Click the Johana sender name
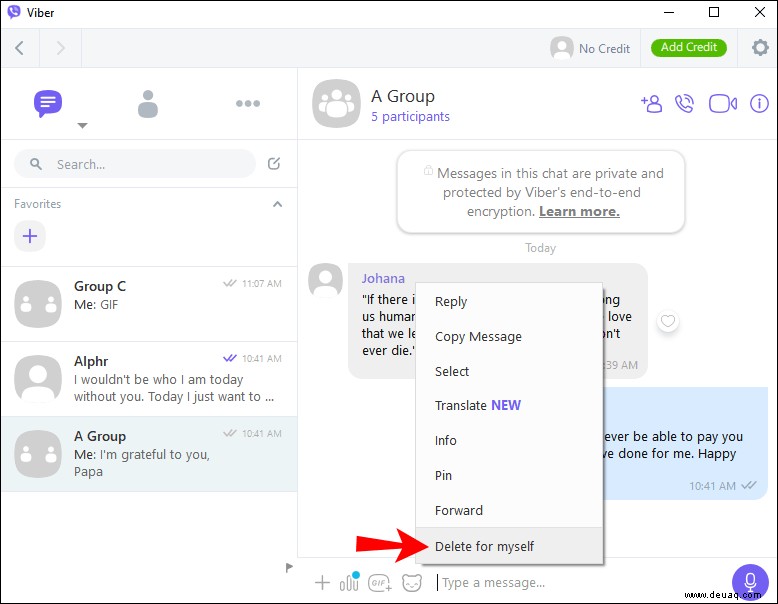Image resolution: width=778 pixels, height=604 pixels. (x=383, y=278)
